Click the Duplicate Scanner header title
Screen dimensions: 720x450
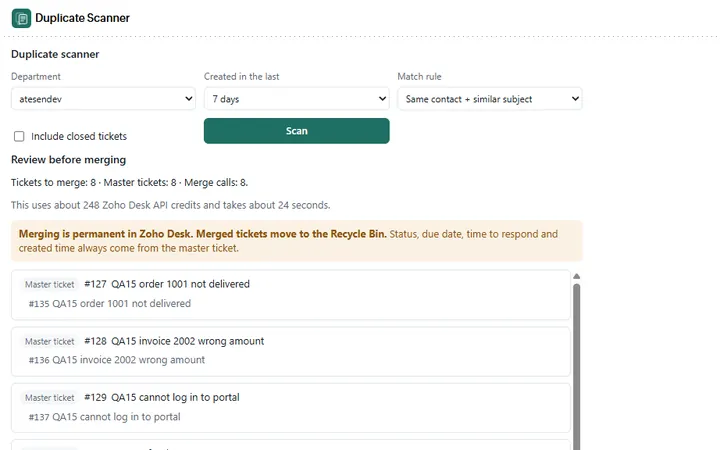point(83,18)
